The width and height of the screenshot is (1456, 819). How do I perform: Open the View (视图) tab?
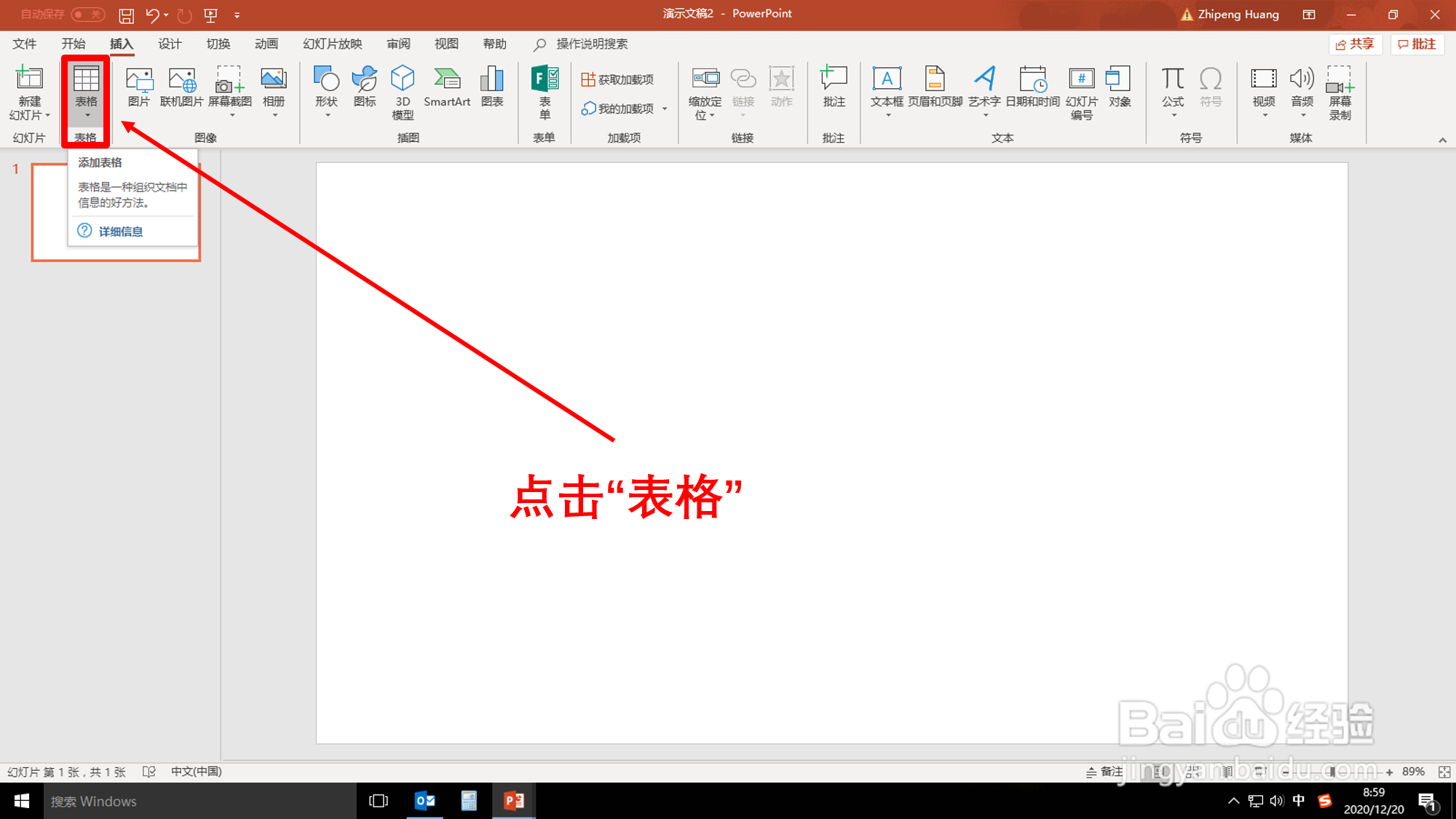coord(446,44)
